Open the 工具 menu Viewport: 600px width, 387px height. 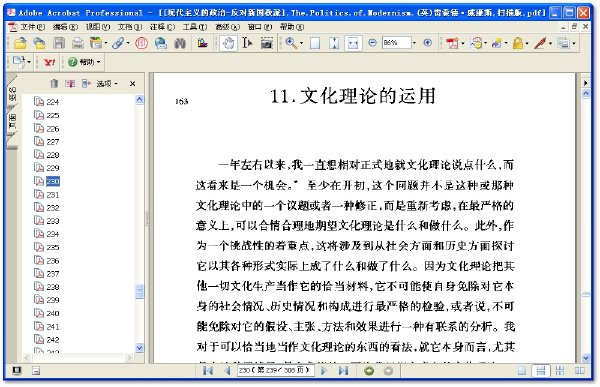click(x=195, y=27)
